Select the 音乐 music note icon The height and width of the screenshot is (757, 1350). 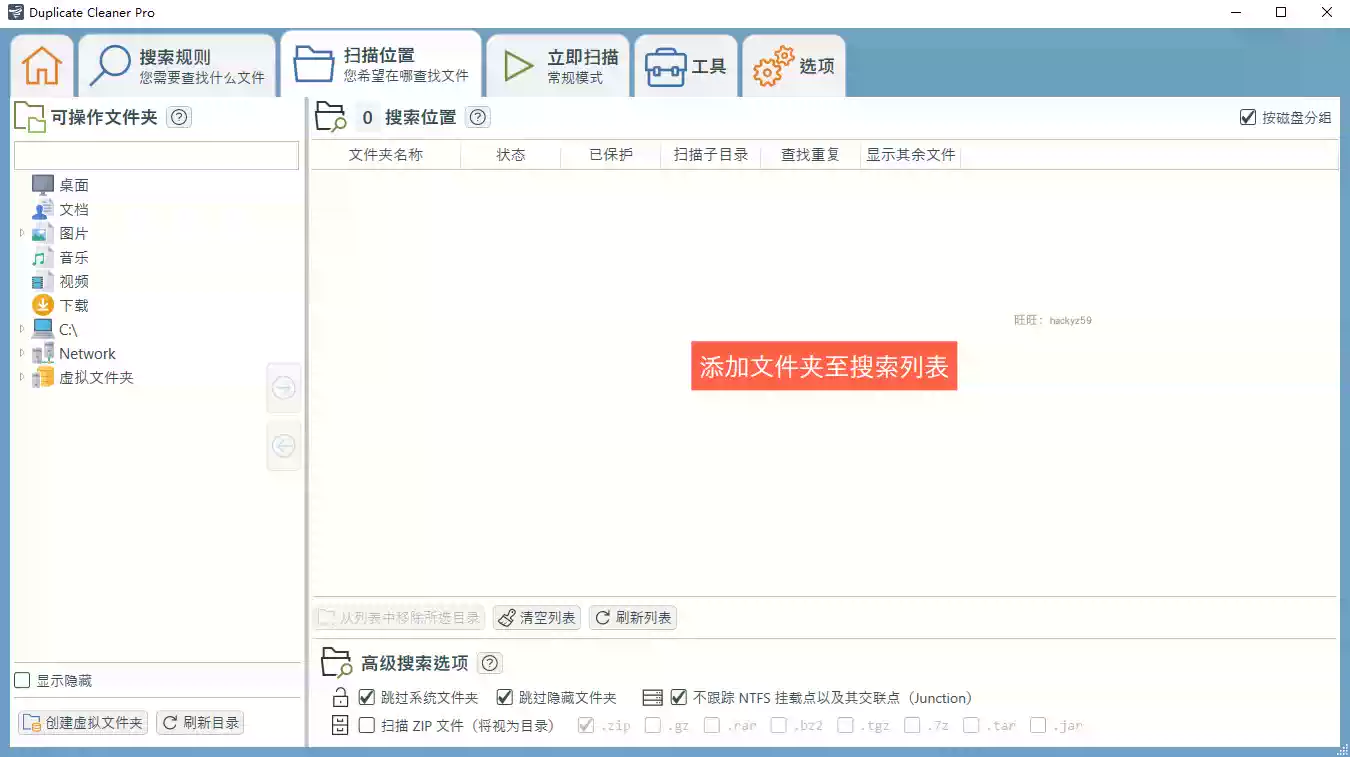43,257
